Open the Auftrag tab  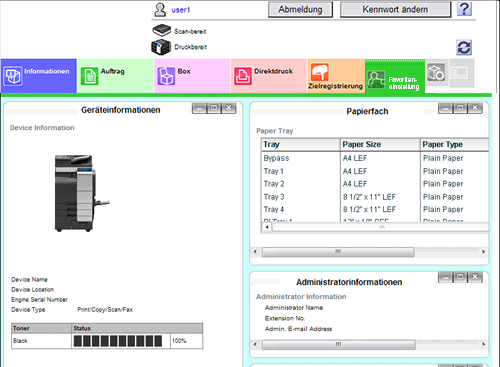coord(115,76)
